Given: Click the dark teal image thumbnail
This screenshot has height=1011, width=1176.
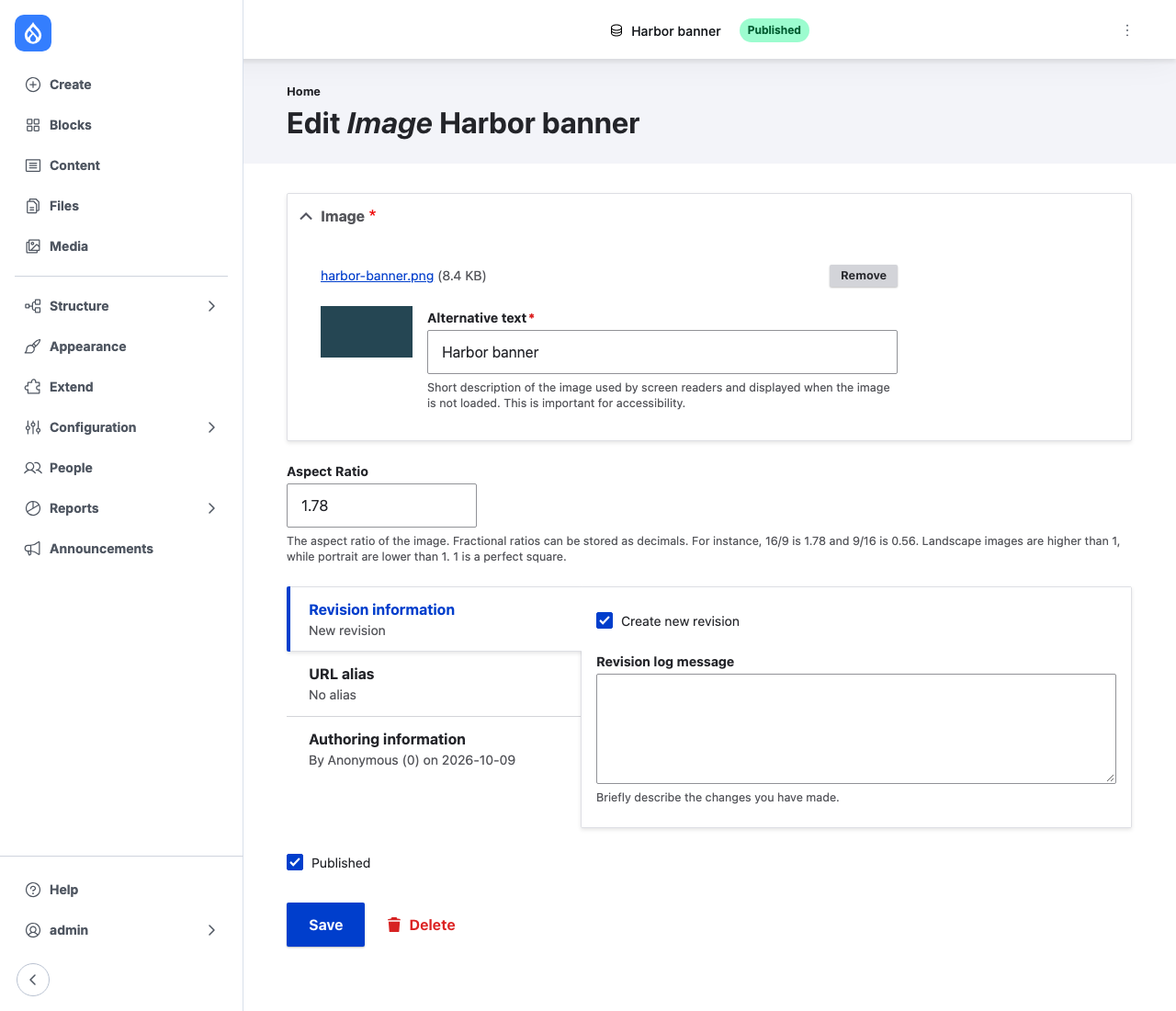Looking at the screenshot, I should (x=367, y=332).
